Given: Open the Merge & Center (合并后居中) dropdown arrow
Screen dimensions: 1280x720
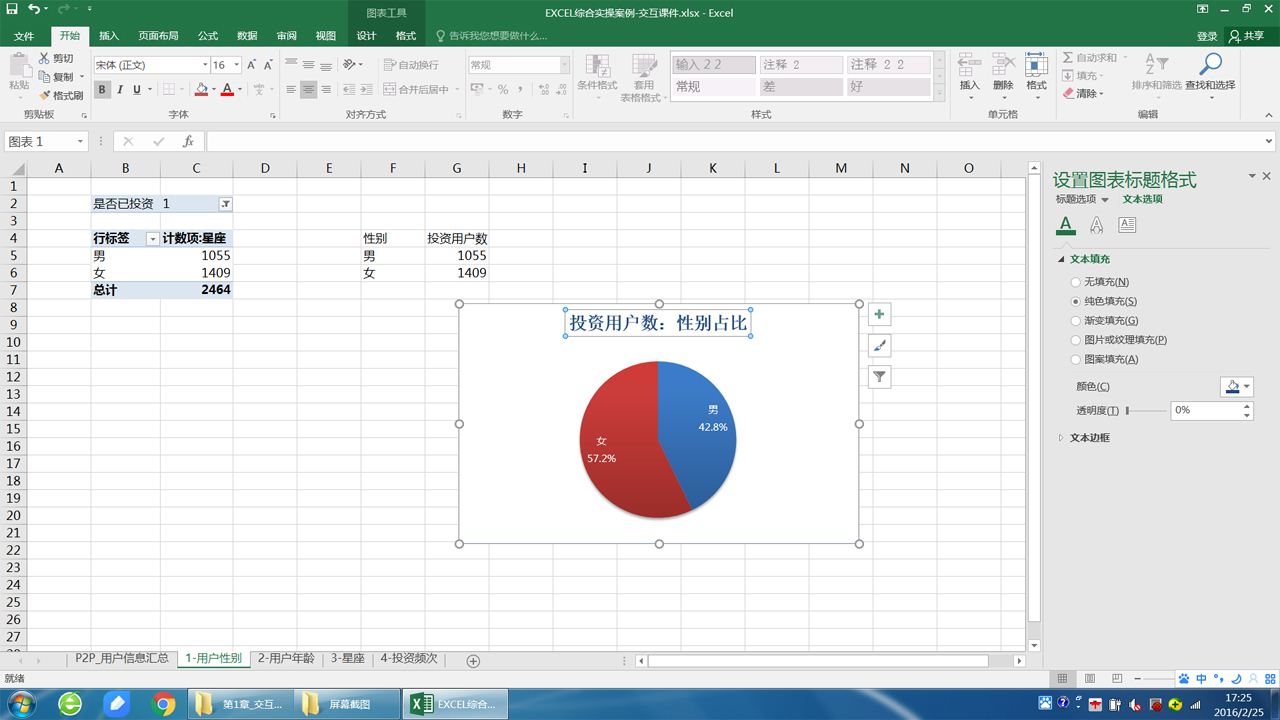Looking at the screenshot, I should tap(457, 90).
